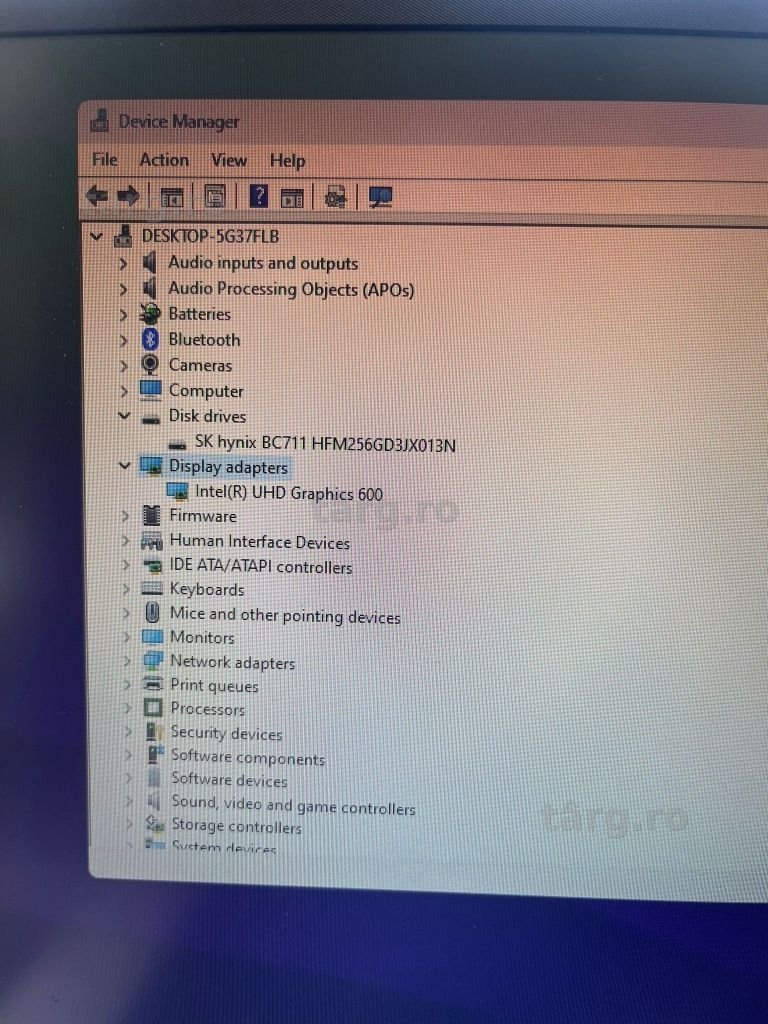Open the Action menu
Screen dimensions: 768x1024
pyautogui.click(x=164, y=160)
